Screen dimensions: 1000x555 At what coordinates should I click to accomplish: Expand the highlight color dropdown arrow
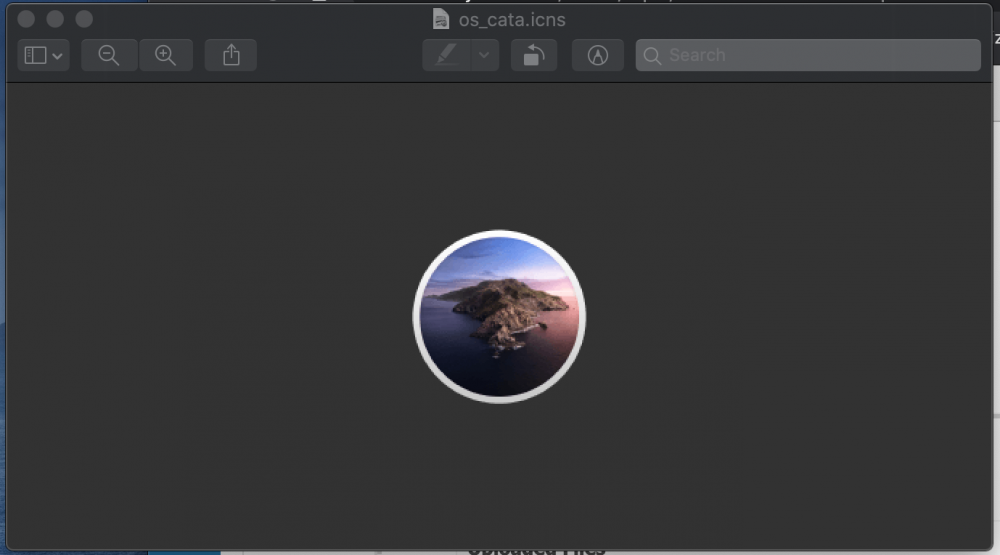coord(485,56)
